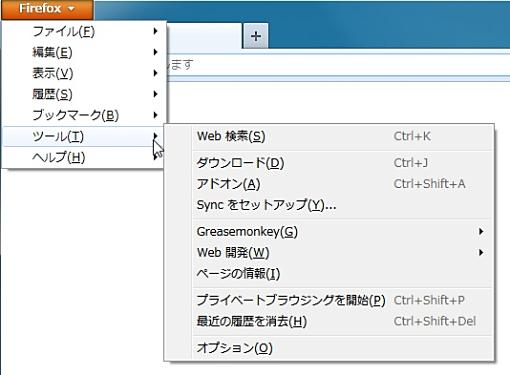Screen dimensions: 510x375
Task: Click the Ctrl+J shortcut text
Action: (x=411, y=163)
